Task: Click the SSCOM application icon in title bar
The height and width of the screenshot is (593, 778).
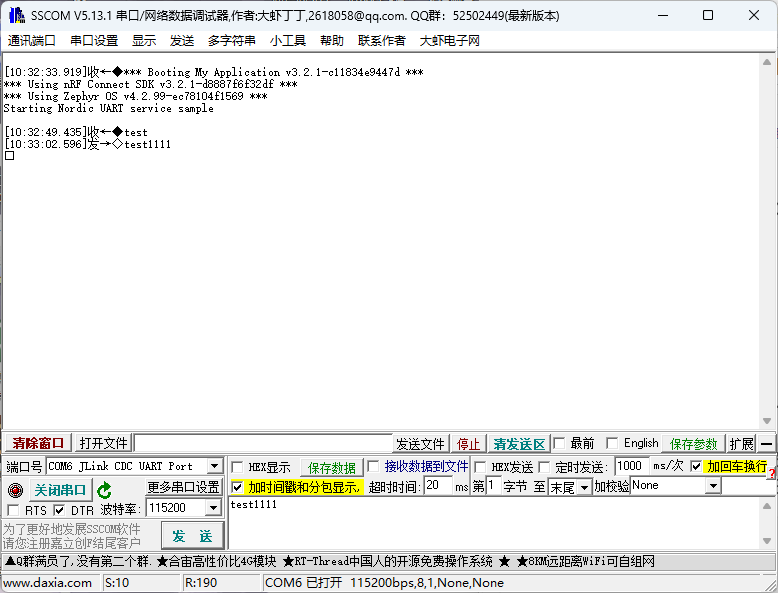Action: 17,15
